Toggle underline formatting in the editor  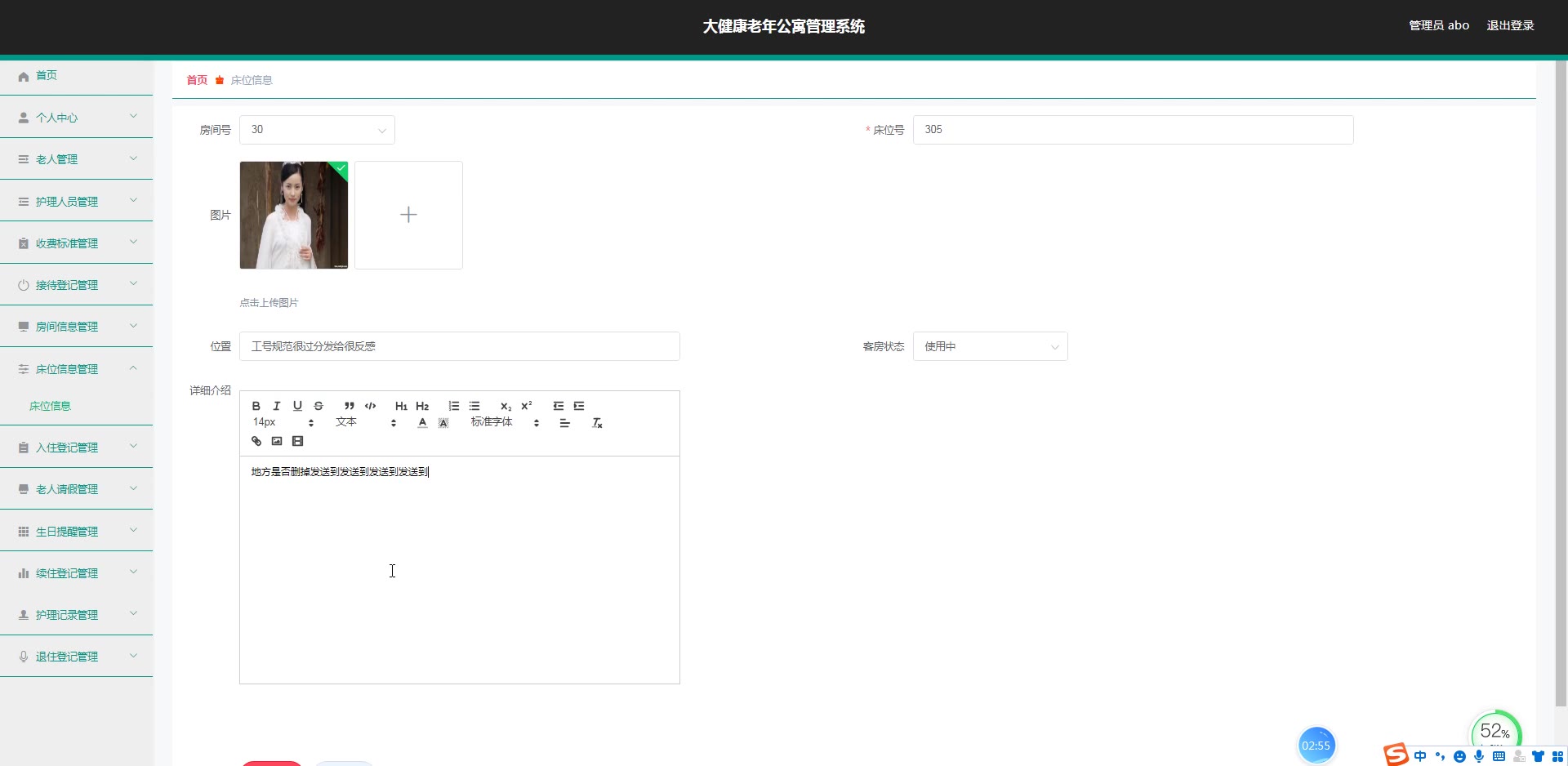click(297, 406)
